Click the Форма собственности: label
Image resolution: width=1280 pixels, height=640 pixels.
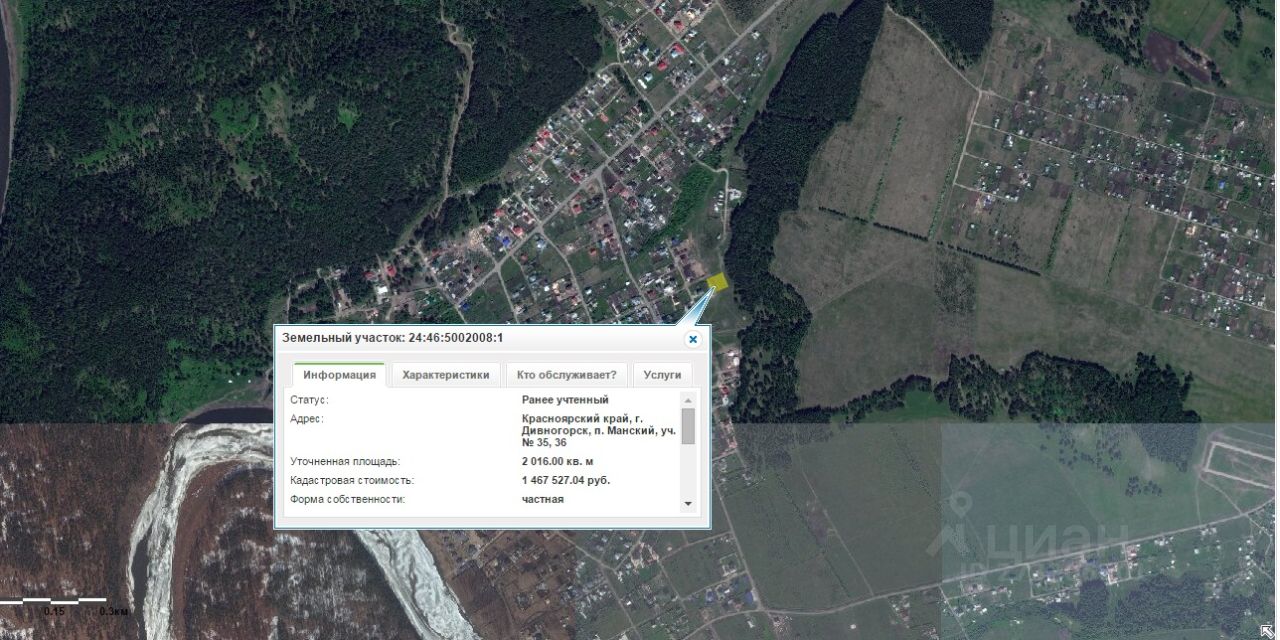tap(347, 499)
